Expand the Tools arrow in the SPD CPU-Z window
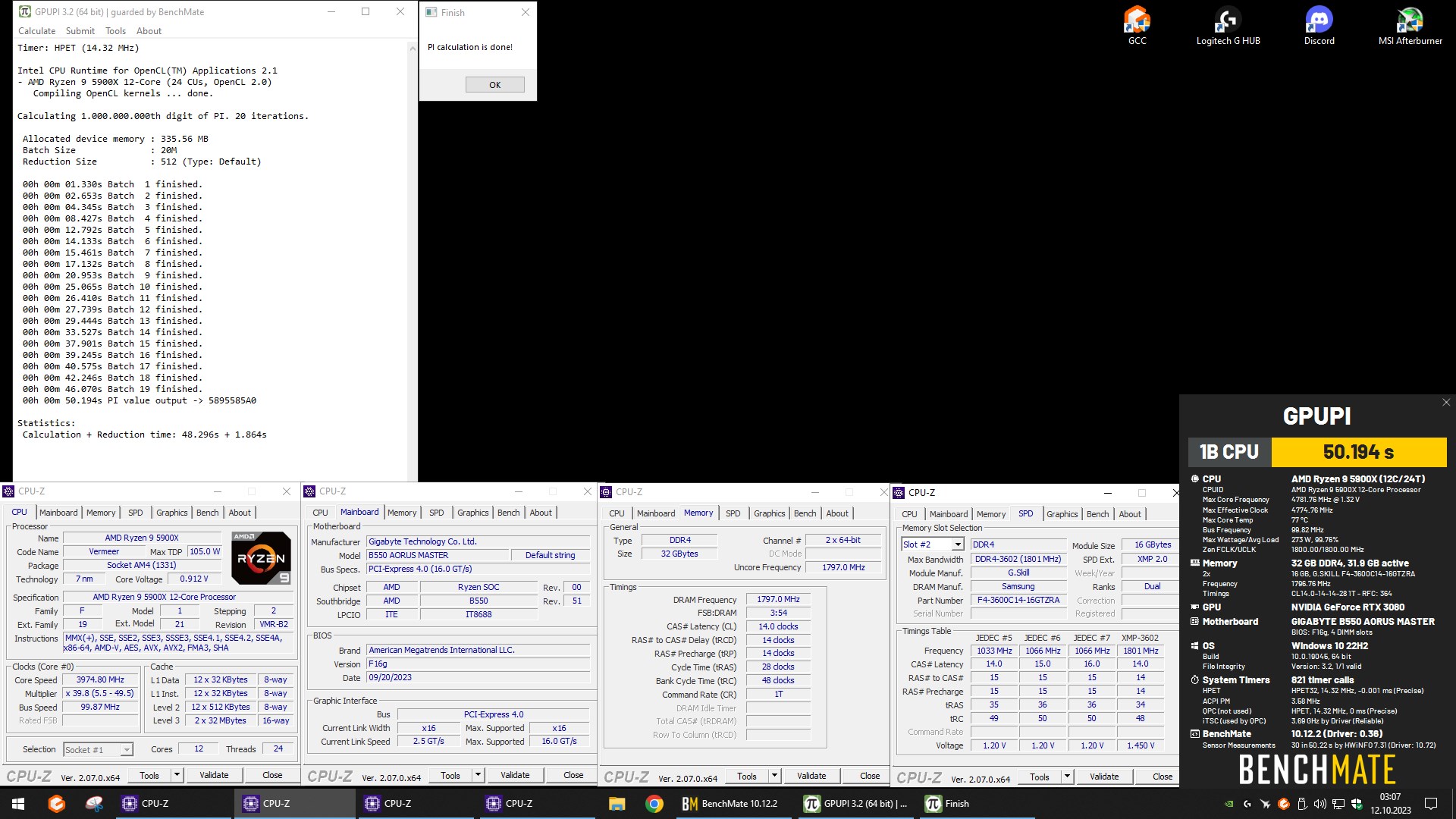 (1067, 777)
